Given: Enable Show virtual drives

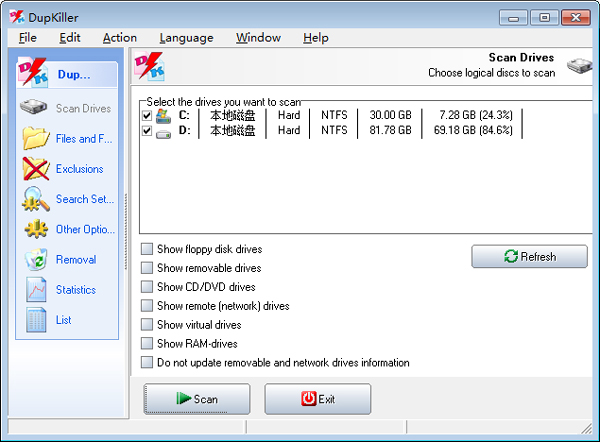Looking at the screenshot, I should pyautogui.click(x=147, y=325).
